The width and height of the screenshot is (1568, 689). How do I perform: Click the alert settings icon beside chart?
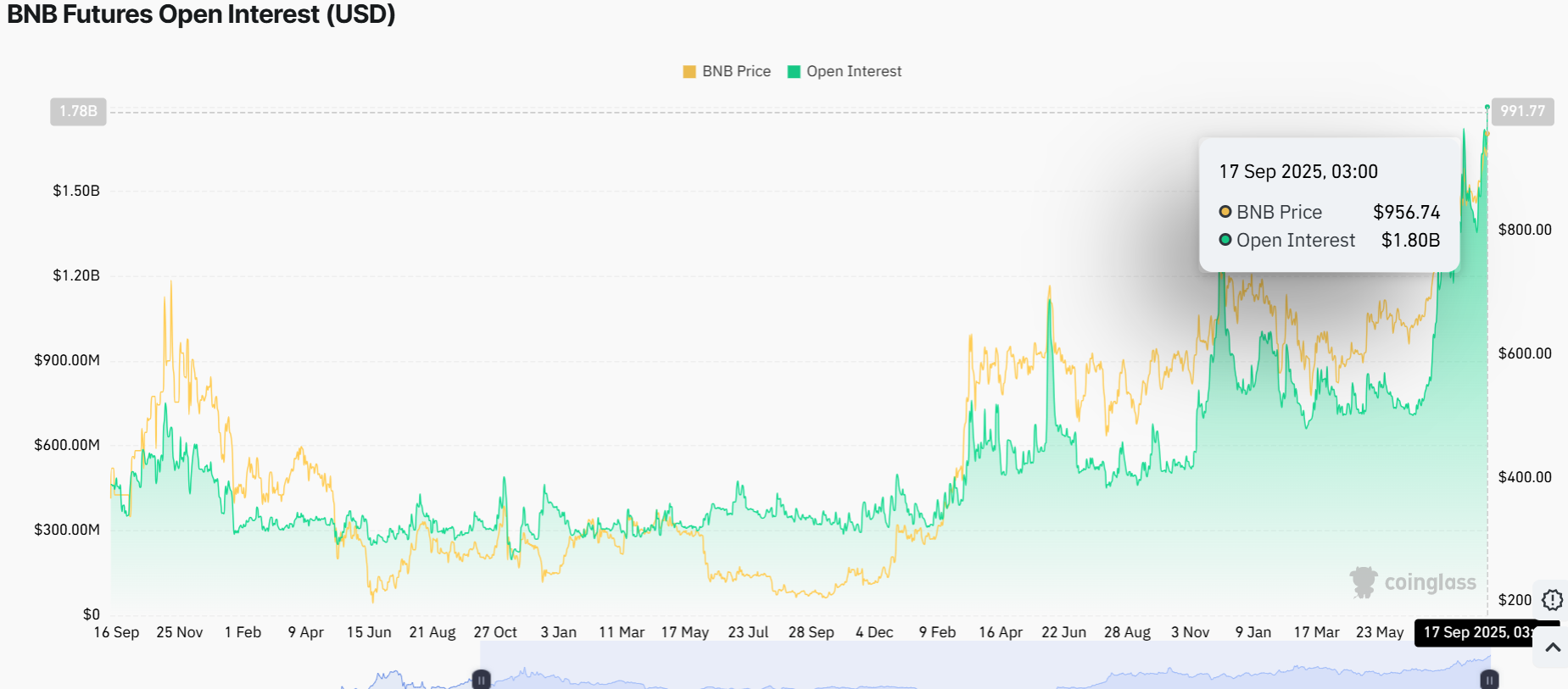[x=1552, y=600]
